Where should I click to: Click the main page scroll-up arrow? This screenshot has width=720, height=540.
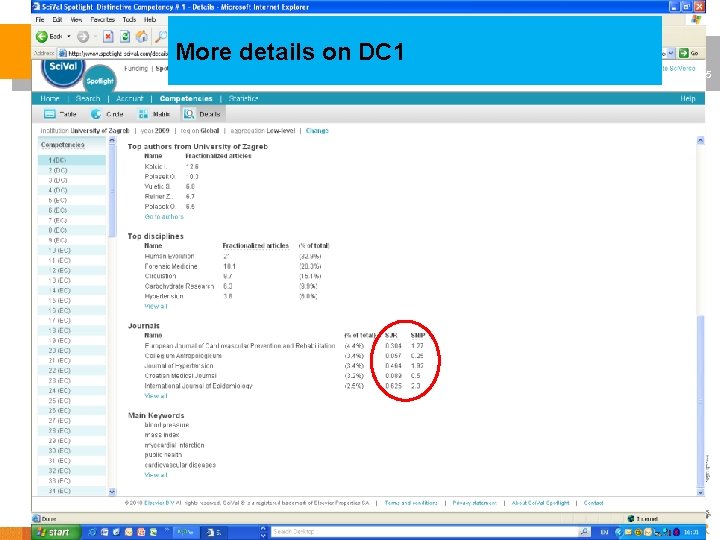tap(700, 141)
